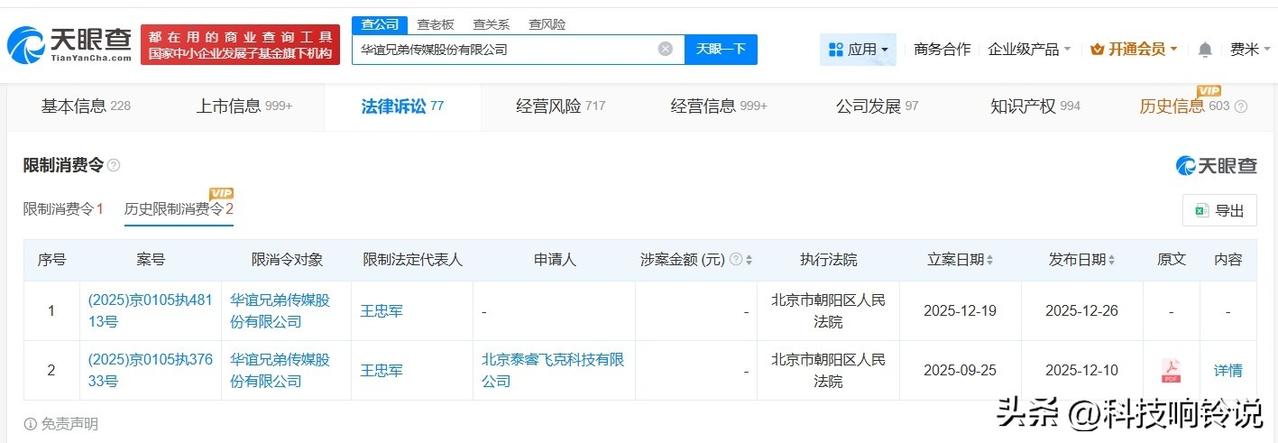The image size is (1278, 443).
Task: Open notifications via the bell icon
Action: click(1205, 49)
